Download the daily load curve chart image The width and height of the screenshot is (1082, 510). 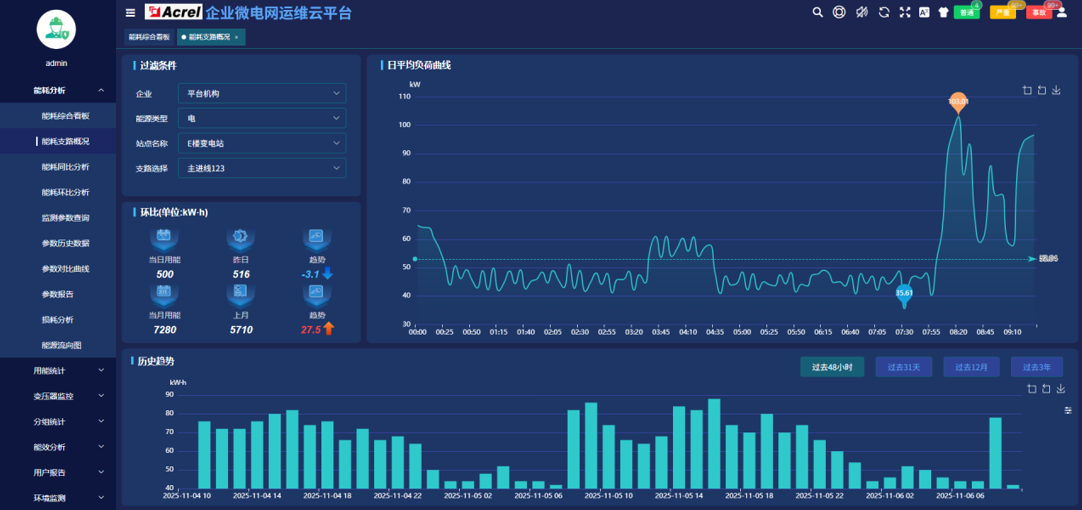click(1056, 90)
